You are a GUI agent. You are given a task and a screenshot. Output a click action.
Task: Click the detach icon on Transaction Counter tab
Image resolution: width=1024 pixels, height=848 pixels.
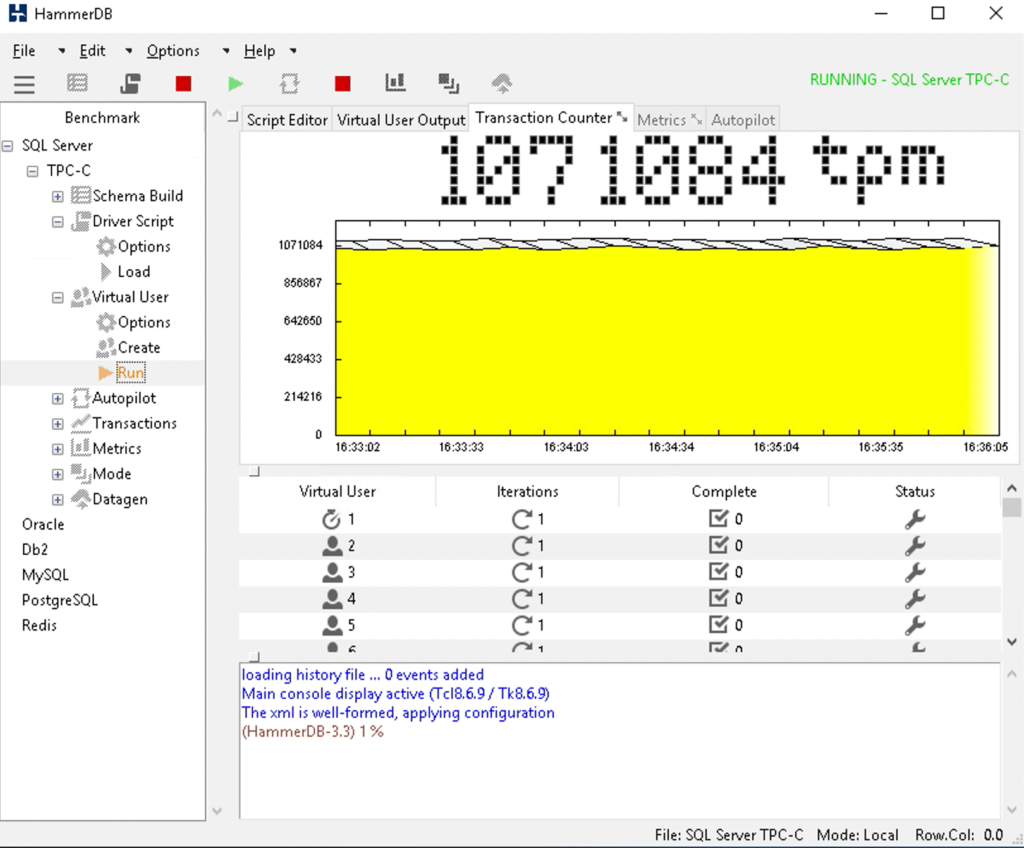coord(622,118)
